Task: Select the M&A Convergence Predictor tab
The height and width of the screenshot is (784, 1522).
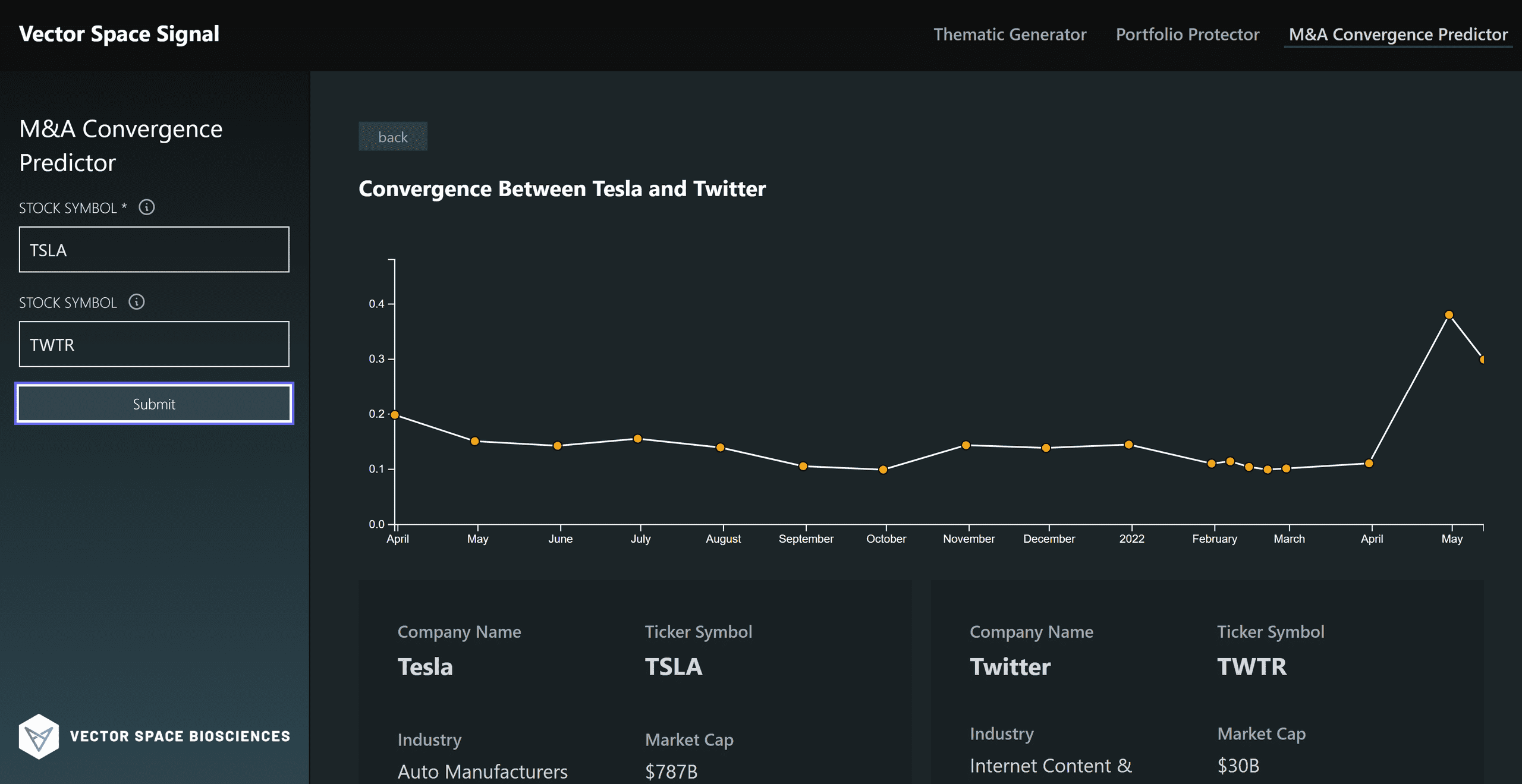Action: click(x=1398, y=34)
